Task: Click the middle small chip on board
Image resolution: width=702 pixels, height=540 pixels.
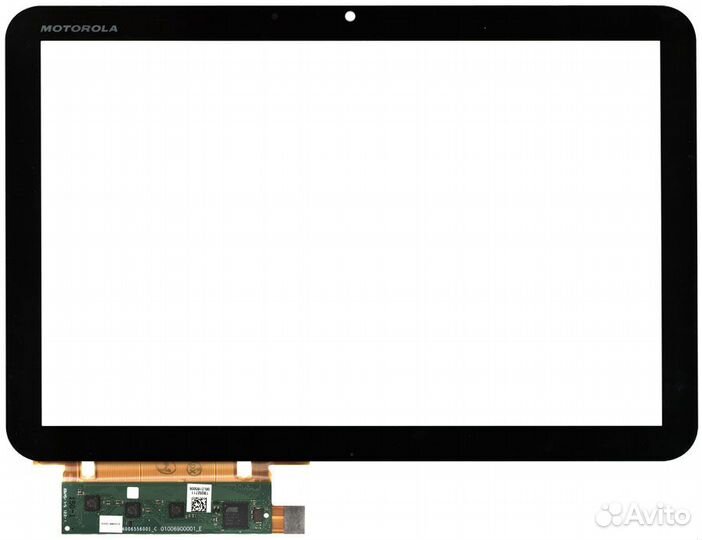Action: [x=132, y=510]
